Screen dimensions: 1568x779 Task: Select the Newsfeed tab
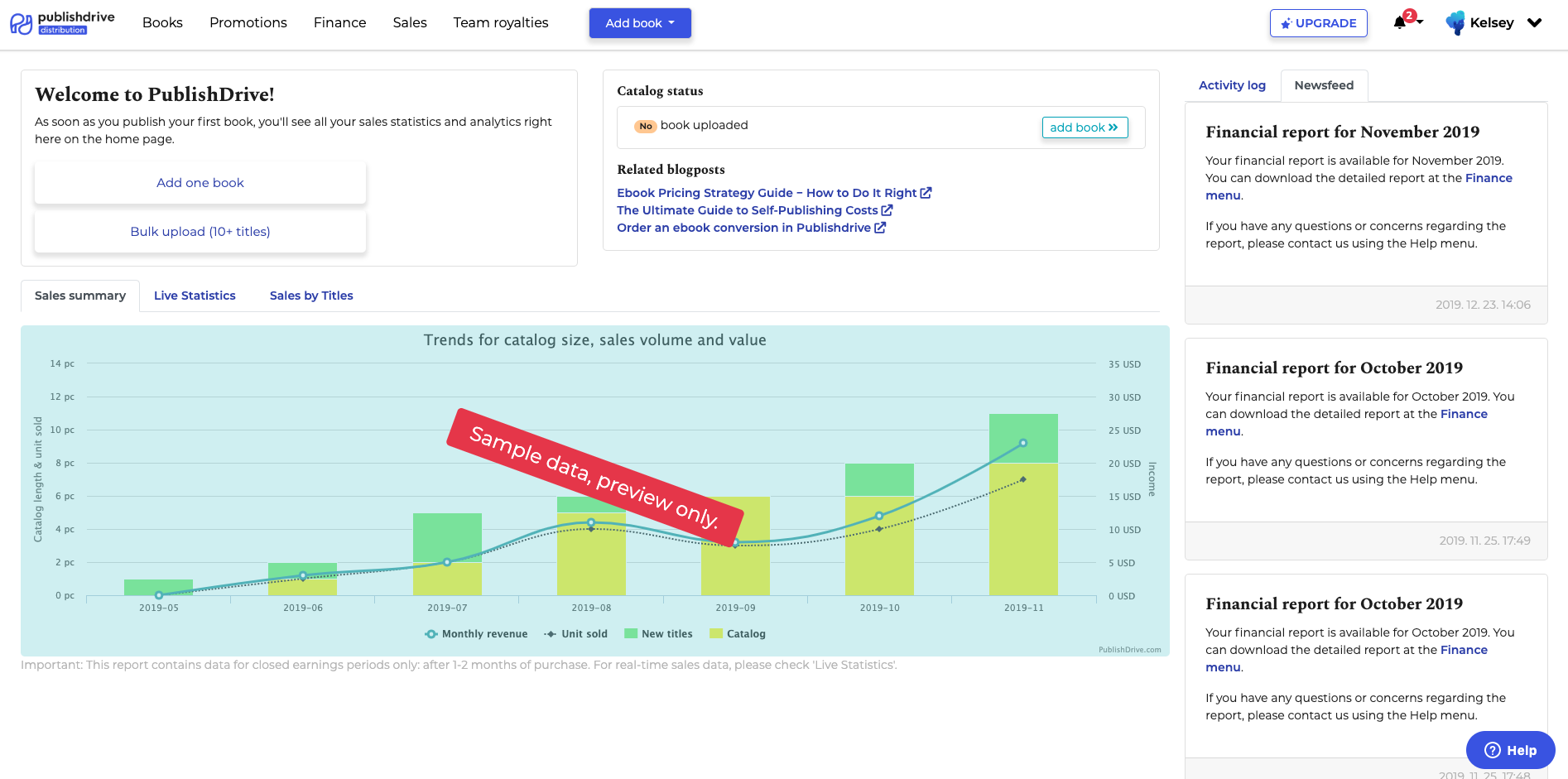point(1324,85)
